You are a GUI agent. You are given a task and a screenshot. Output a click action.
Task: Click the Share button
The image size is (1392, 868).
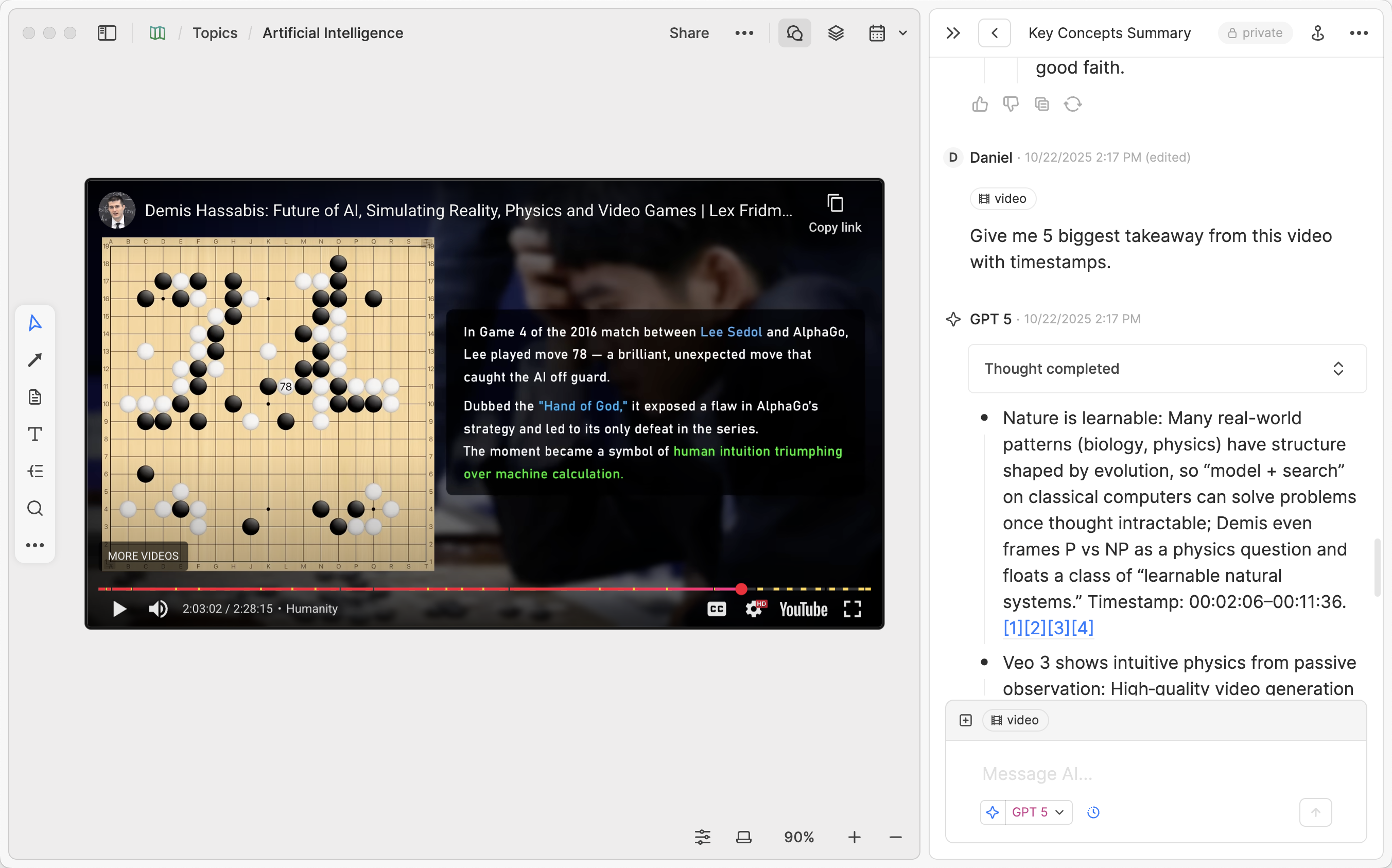tap(689, 33)
